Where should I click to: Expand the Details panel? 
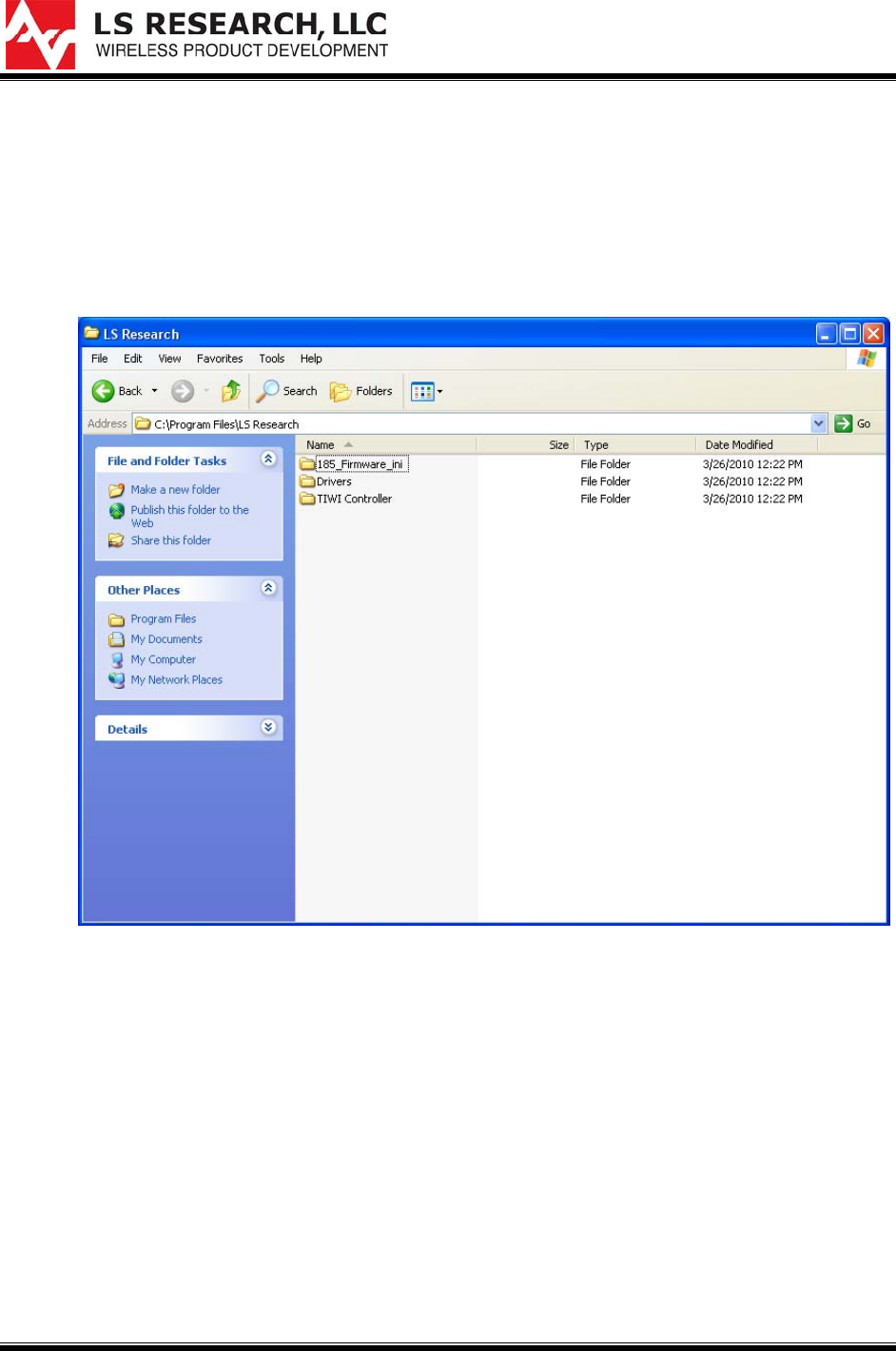(x=269, y=727)
